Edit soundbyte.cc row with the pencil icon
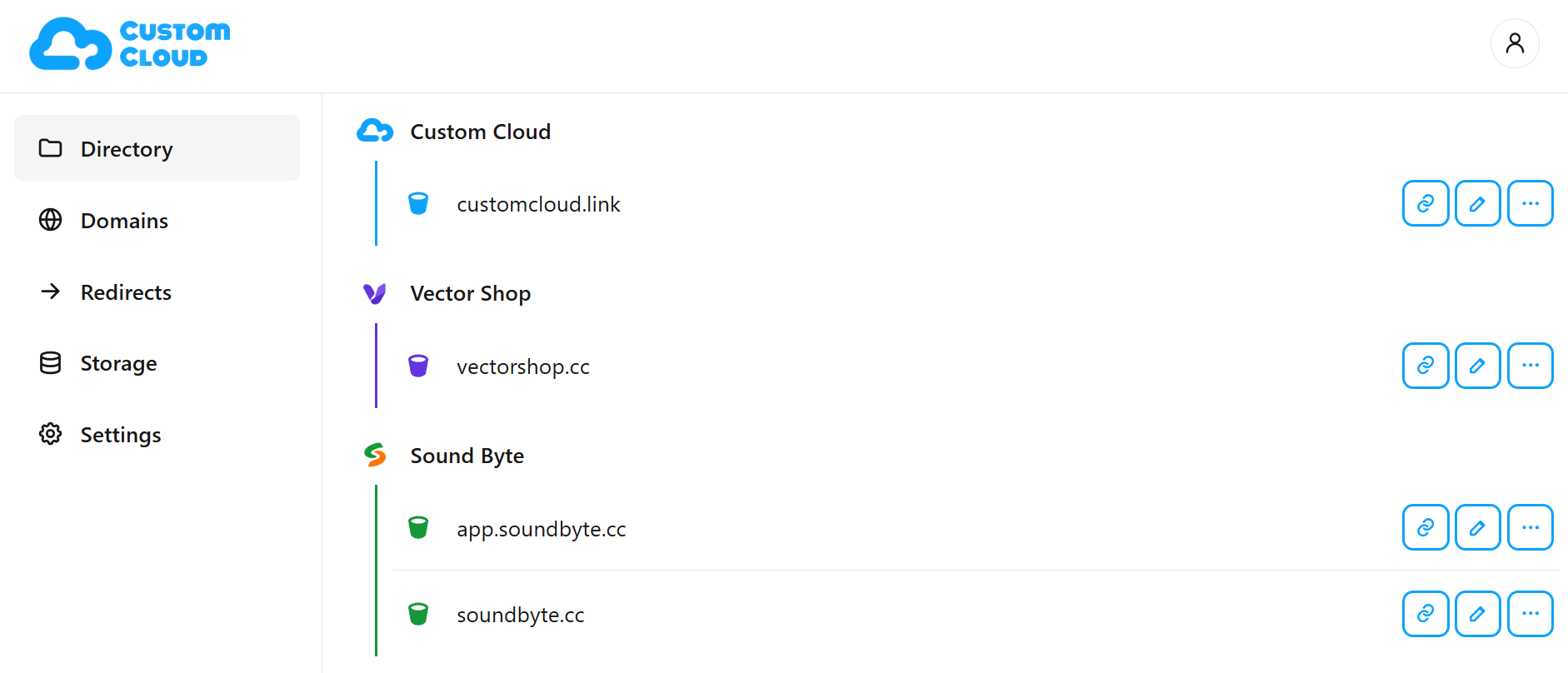The image size is (1568, 673). (x=1477, y=614)
